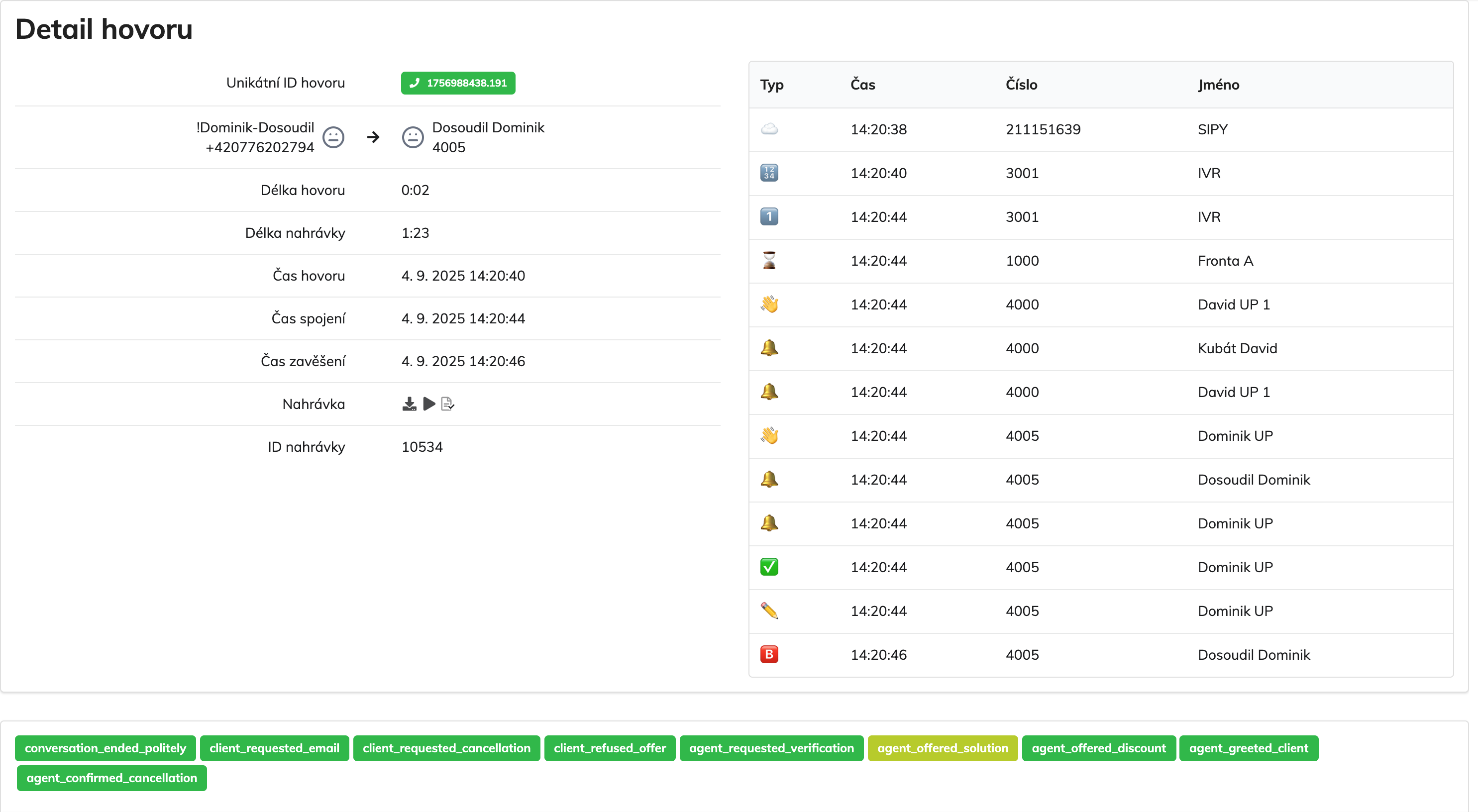Click the 1234 keypad icon in IVR row

(x=769, y=173)
